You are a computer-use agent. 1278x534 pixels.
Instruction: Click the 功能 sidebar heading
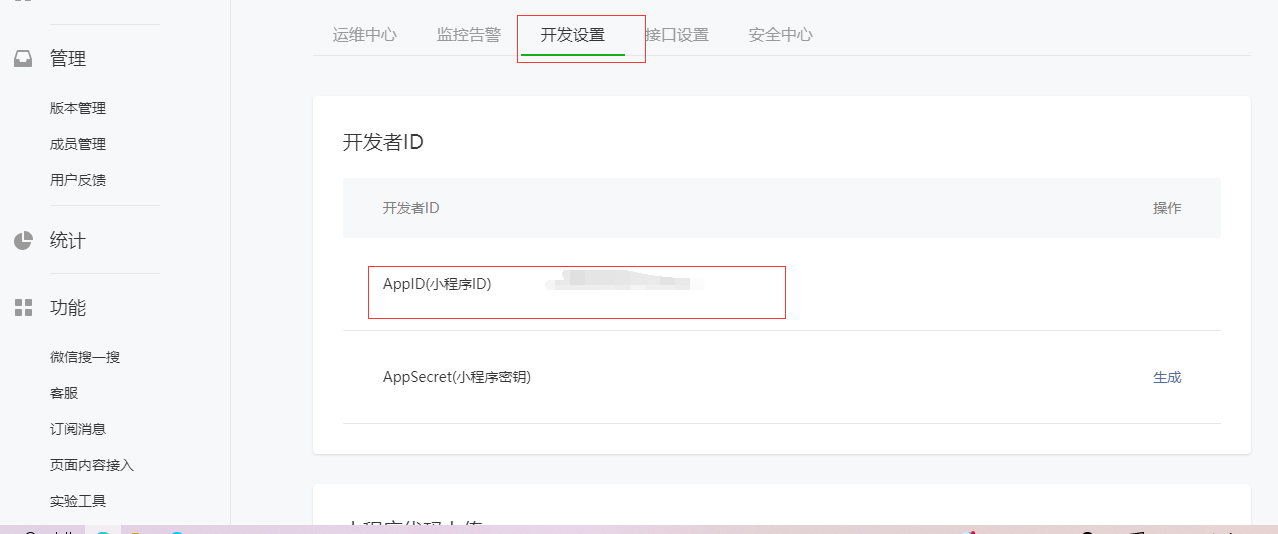(68, 308)
